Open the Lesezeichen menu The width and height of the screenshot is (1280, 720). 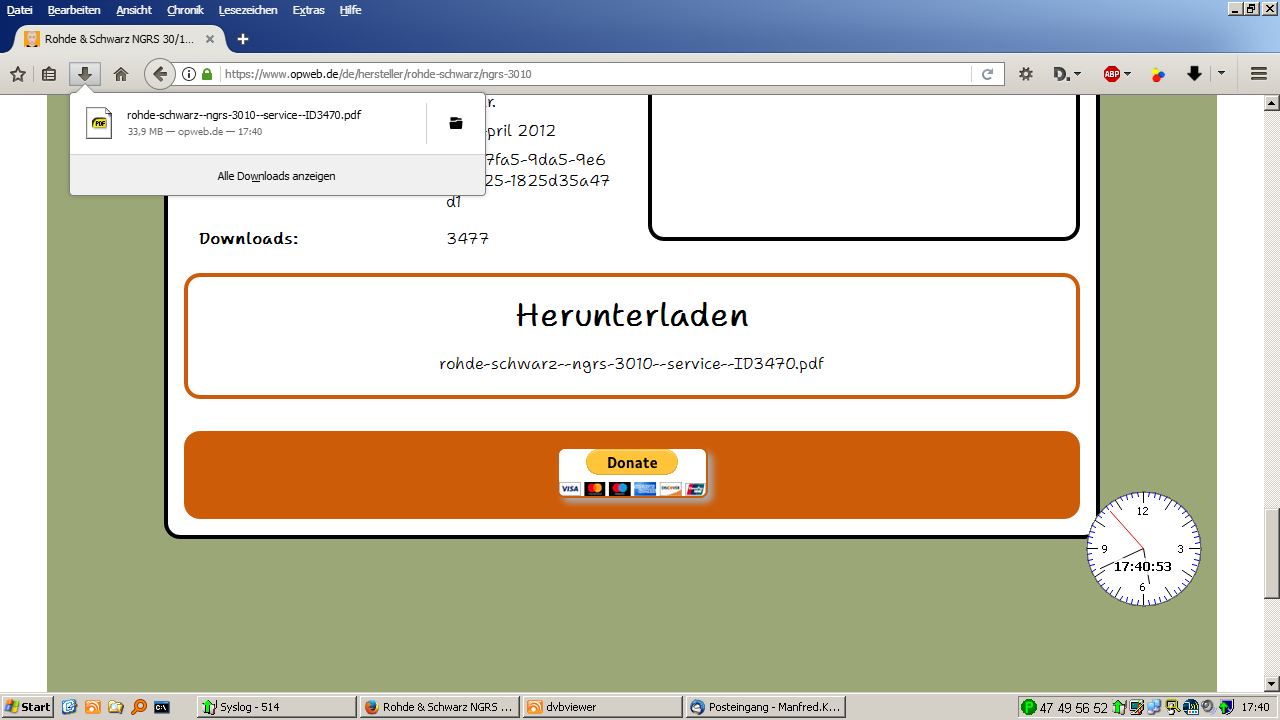click(249, 10)
